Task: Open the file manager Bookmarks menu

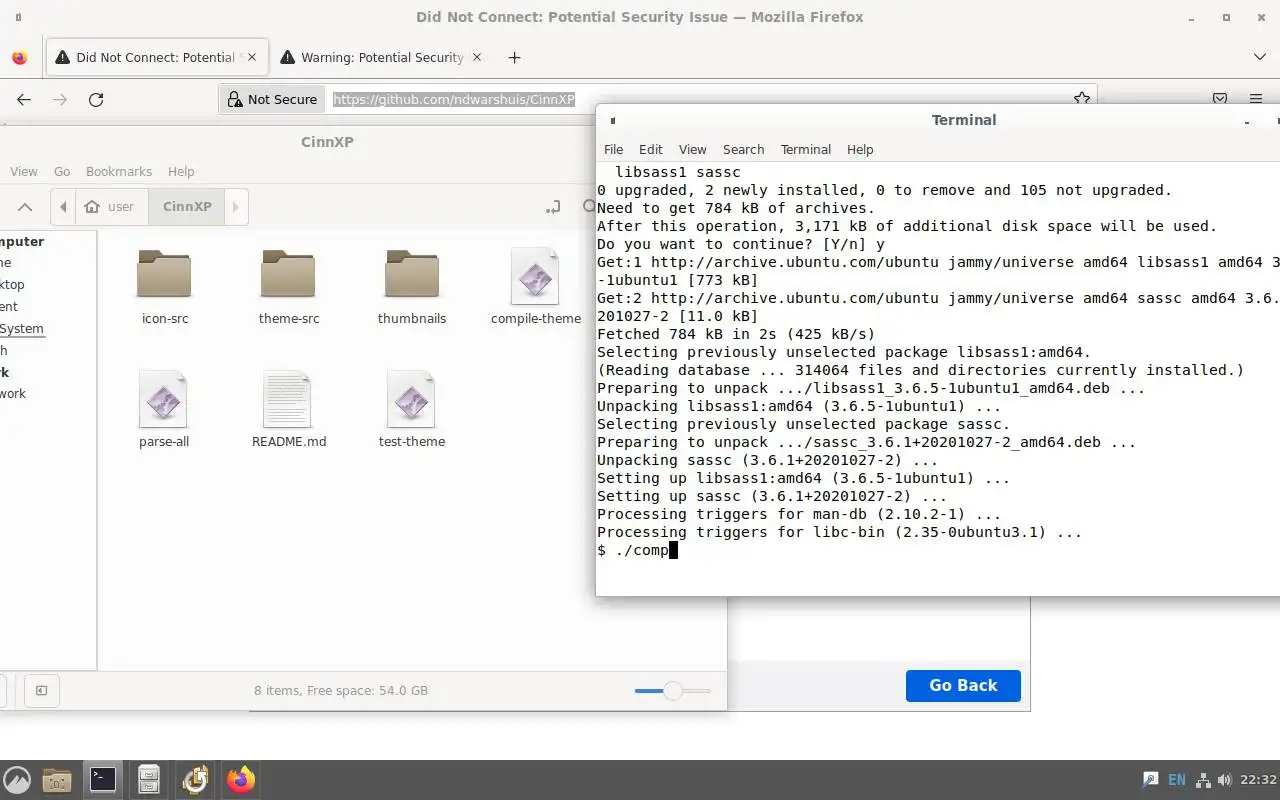Action: tap(119, 172)
